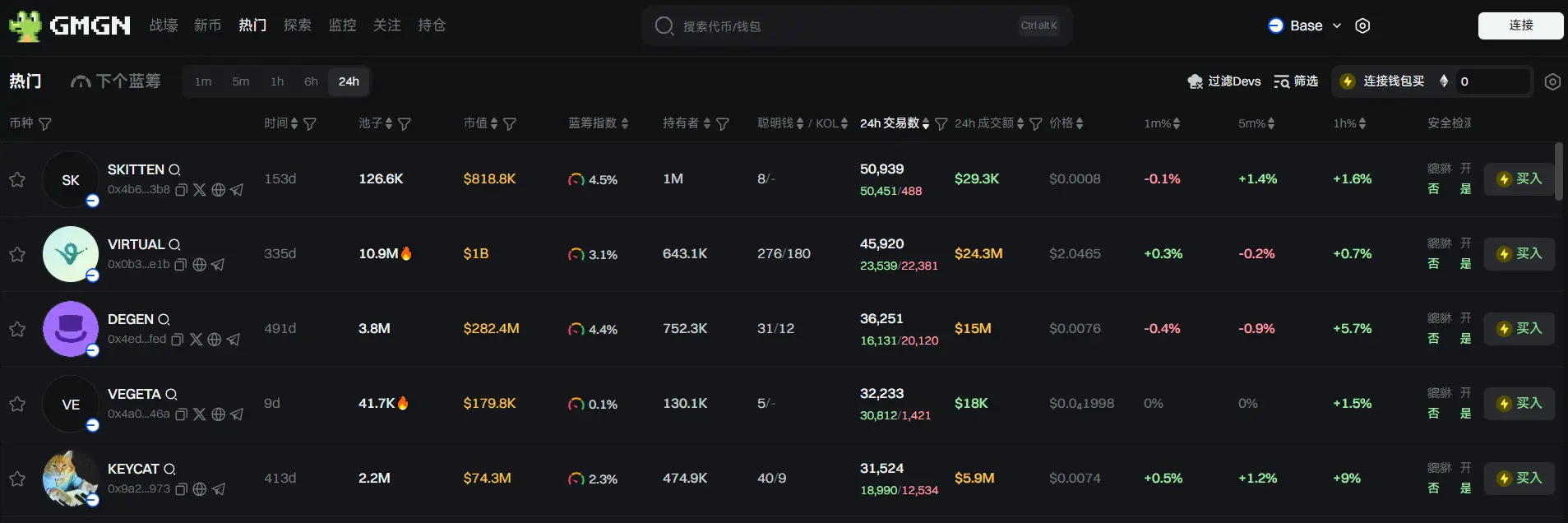Focus the token/wallet search field
The height and width of the screenshot is (523, 1568).
pyautogui.click(x=857, y=26)
